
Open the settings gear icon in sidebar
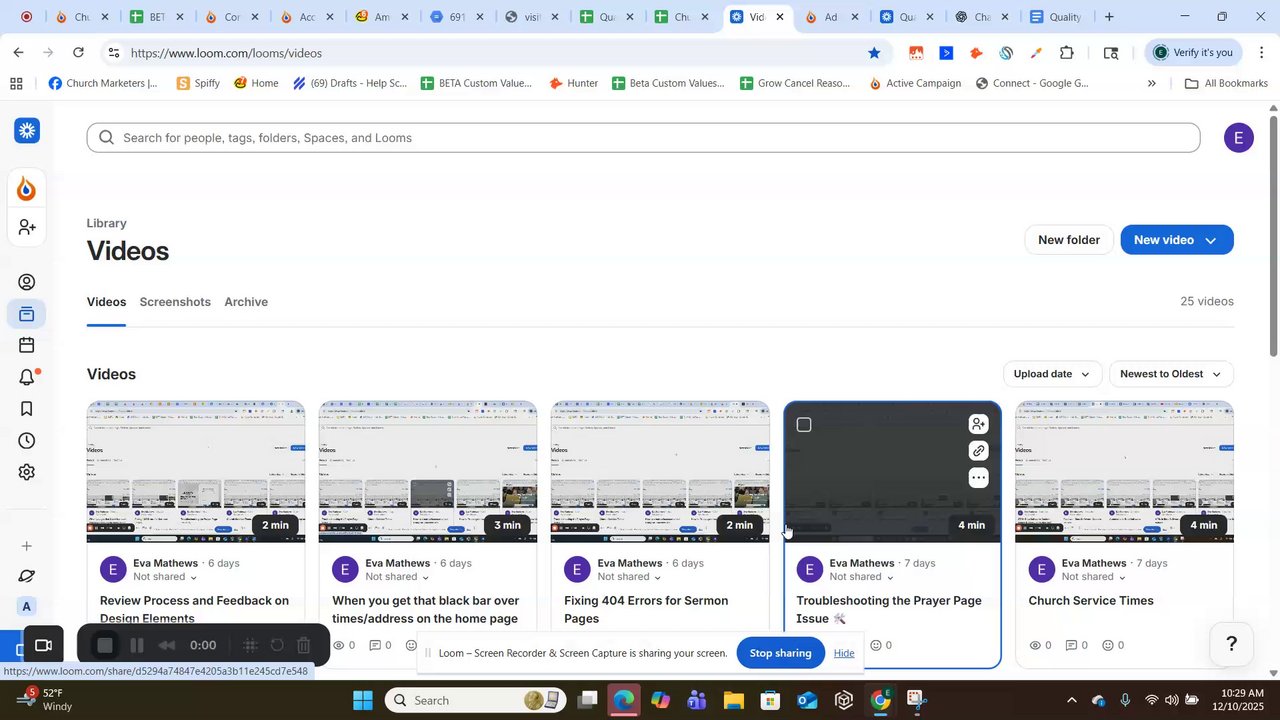[x=27, y=472]
